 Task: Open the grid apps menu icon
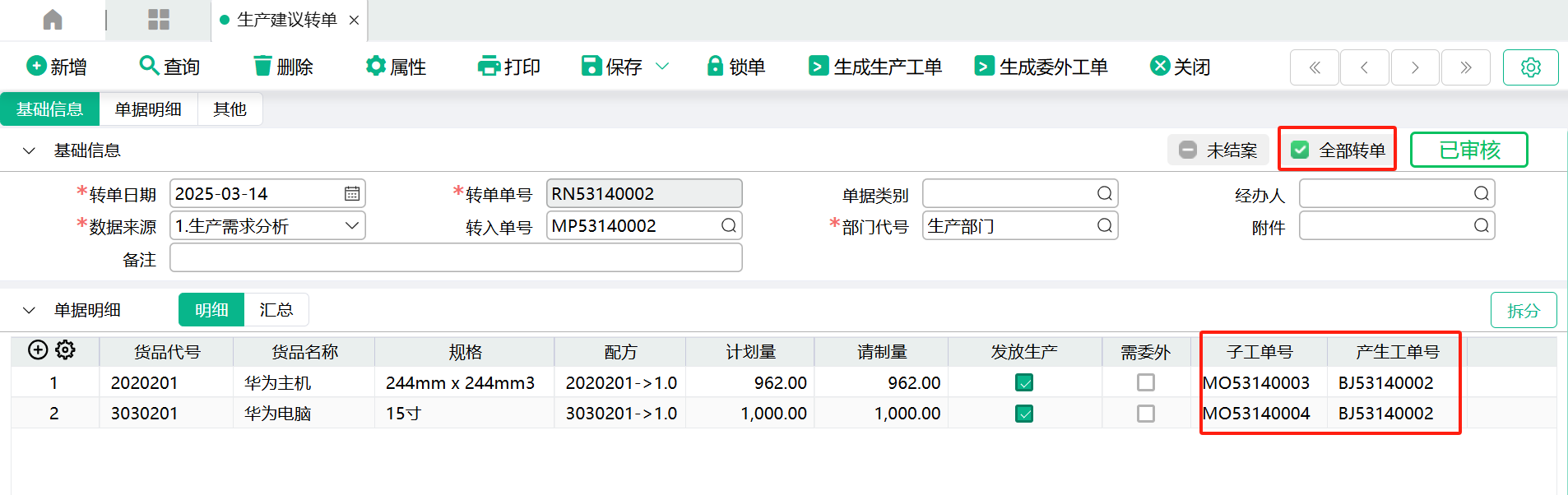point(159,20)
